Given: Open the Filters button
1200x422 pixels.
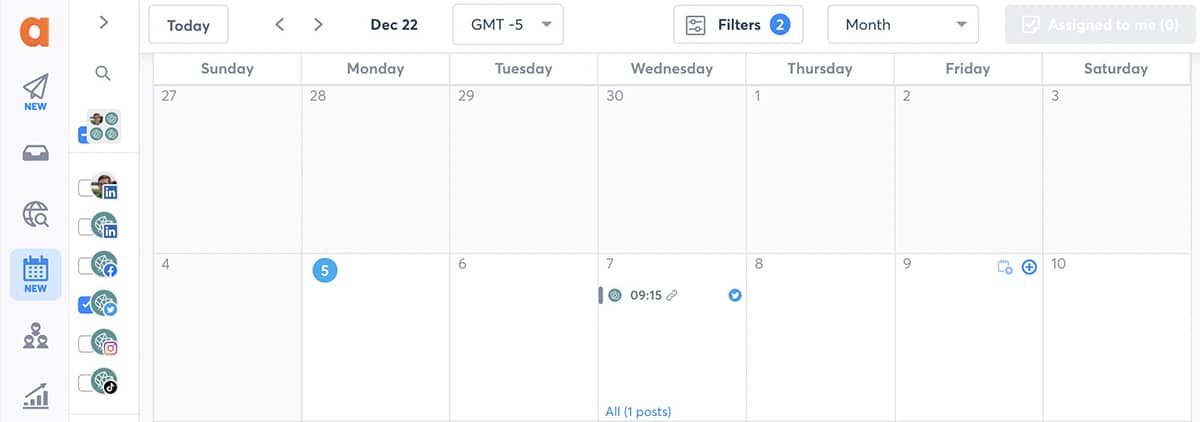Looking at the screenshot, I should click(738, 25).
